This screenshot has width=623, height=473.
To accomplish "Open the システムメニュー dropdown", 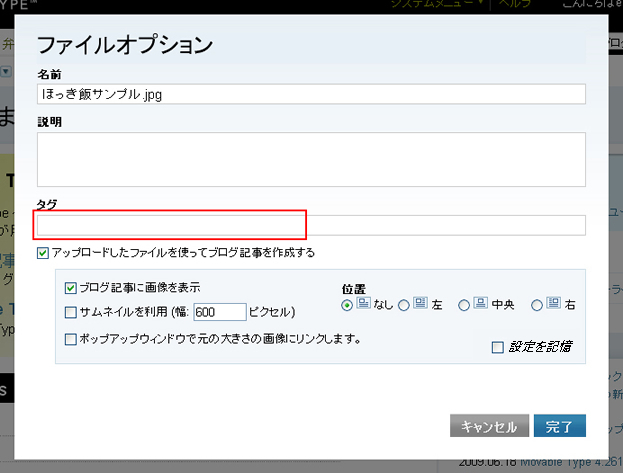I will pyautogui.click(x=435, y=5).
